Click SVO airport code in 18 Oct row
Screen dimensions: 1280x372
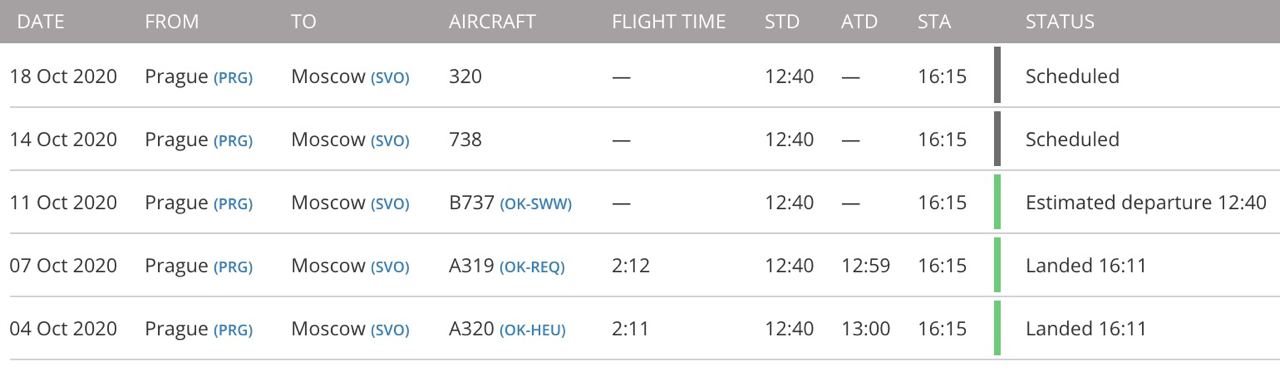tap(390, 78)
